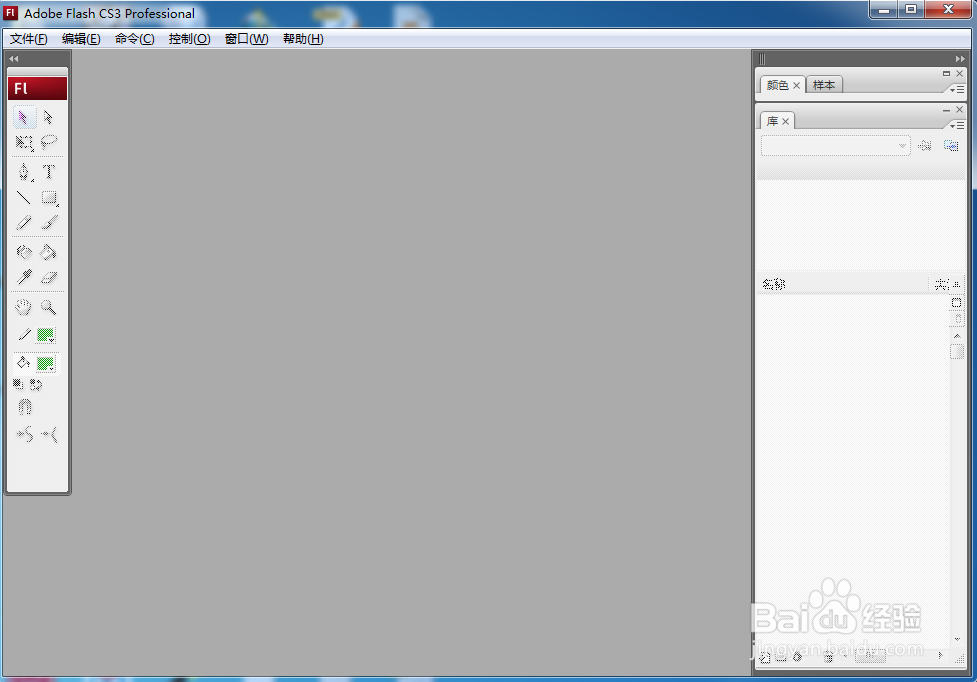This screenshot has height=682, width=977.
Task: Select the Brush tool
Action: pos(49,223)
